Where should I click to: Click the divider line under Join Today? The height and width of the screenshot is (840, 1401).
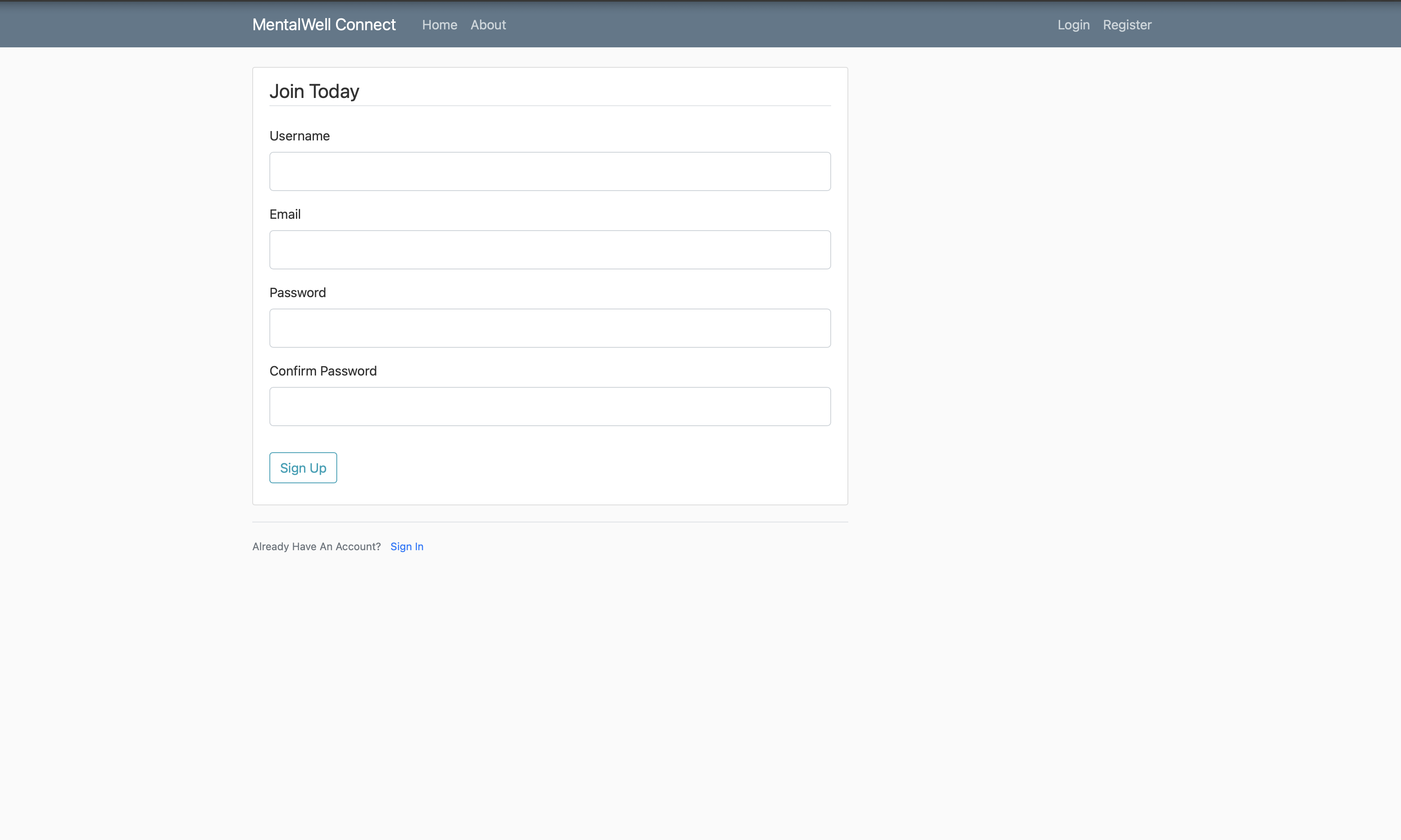click(x=549, y=106)
